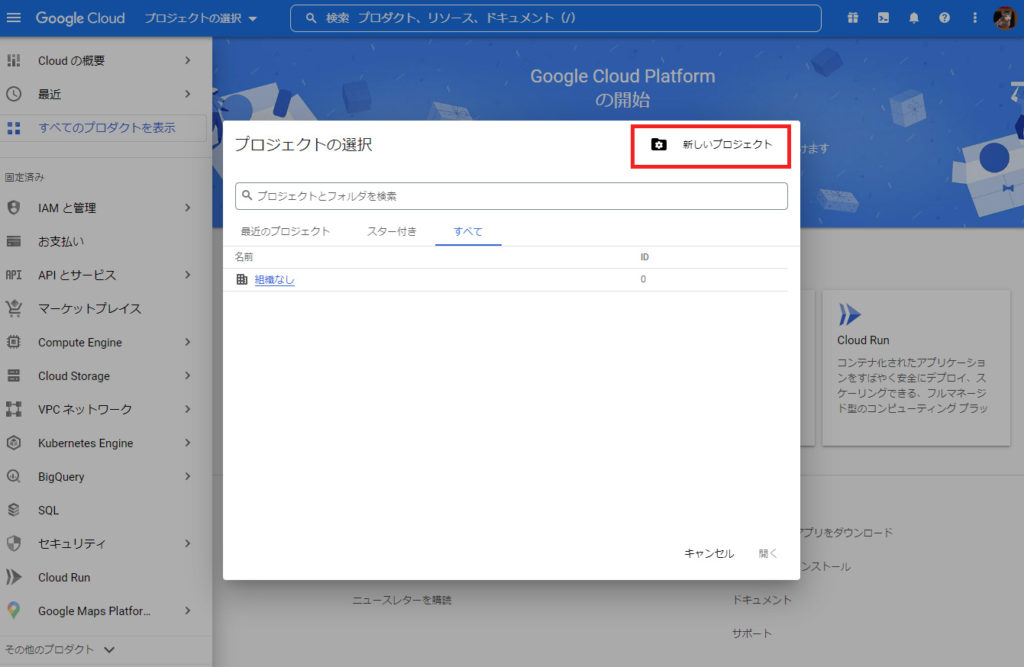Screen dimensions: 1024x667
Task: Click the 名前 column header
Action: 244,257
